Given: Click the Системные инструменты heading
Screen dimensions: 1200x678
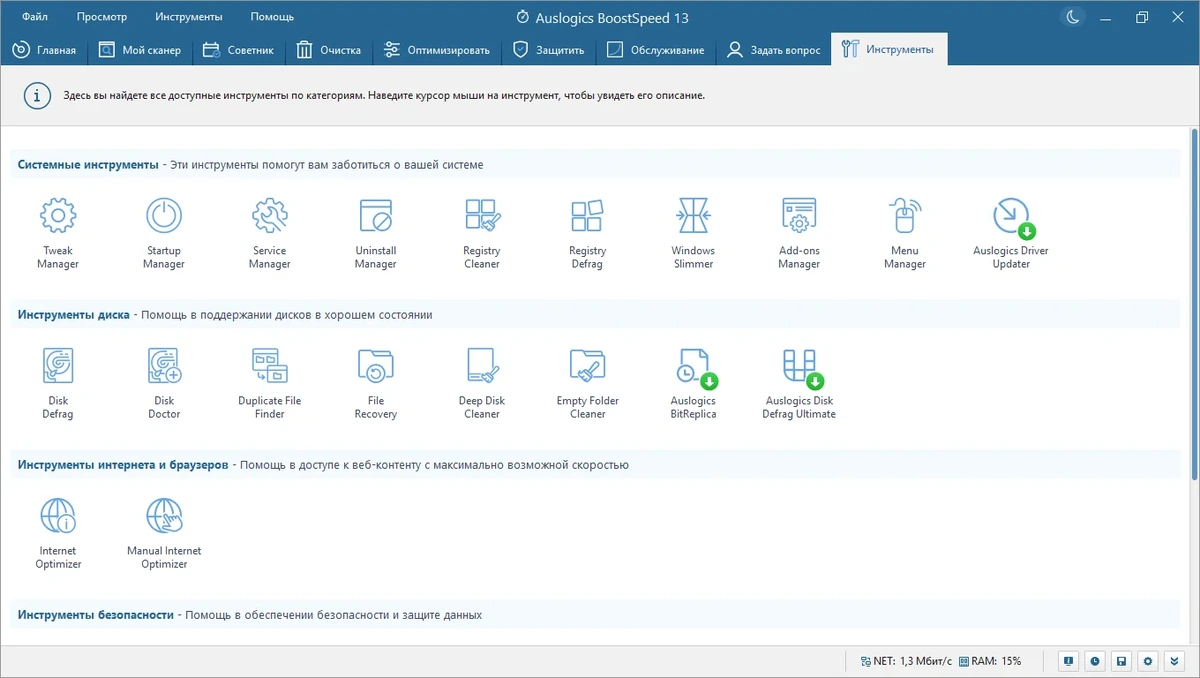Looking at the screenshot, I should [88, 164].
